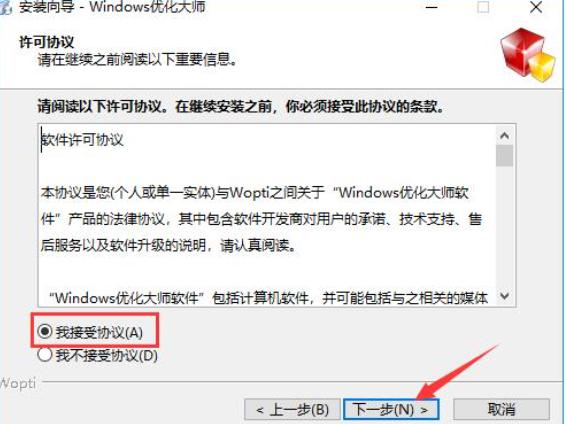Viewport: 565px width, 424px height.
Task: Click the Wopti label at the bottom left
Action: pyautogui.click(x=18, y=383)
